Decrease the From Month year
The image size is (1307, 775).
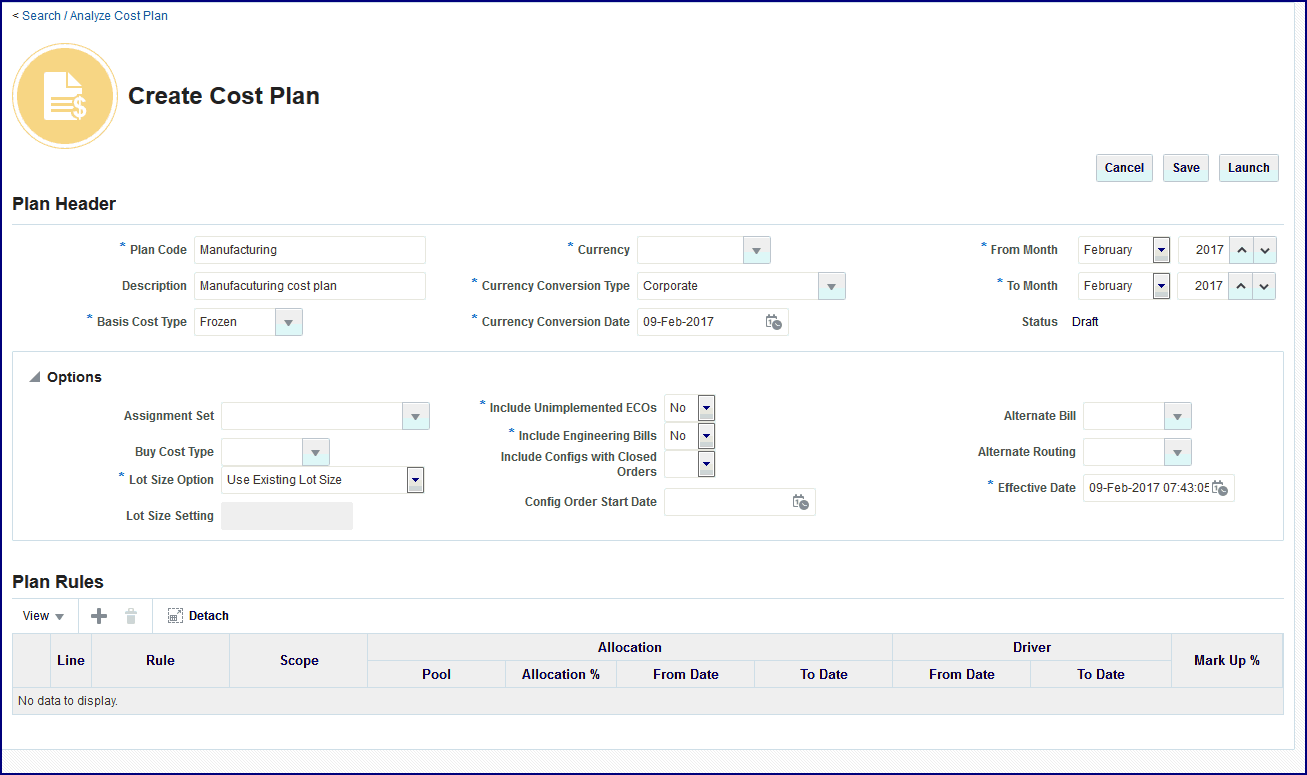[1264, 250]
